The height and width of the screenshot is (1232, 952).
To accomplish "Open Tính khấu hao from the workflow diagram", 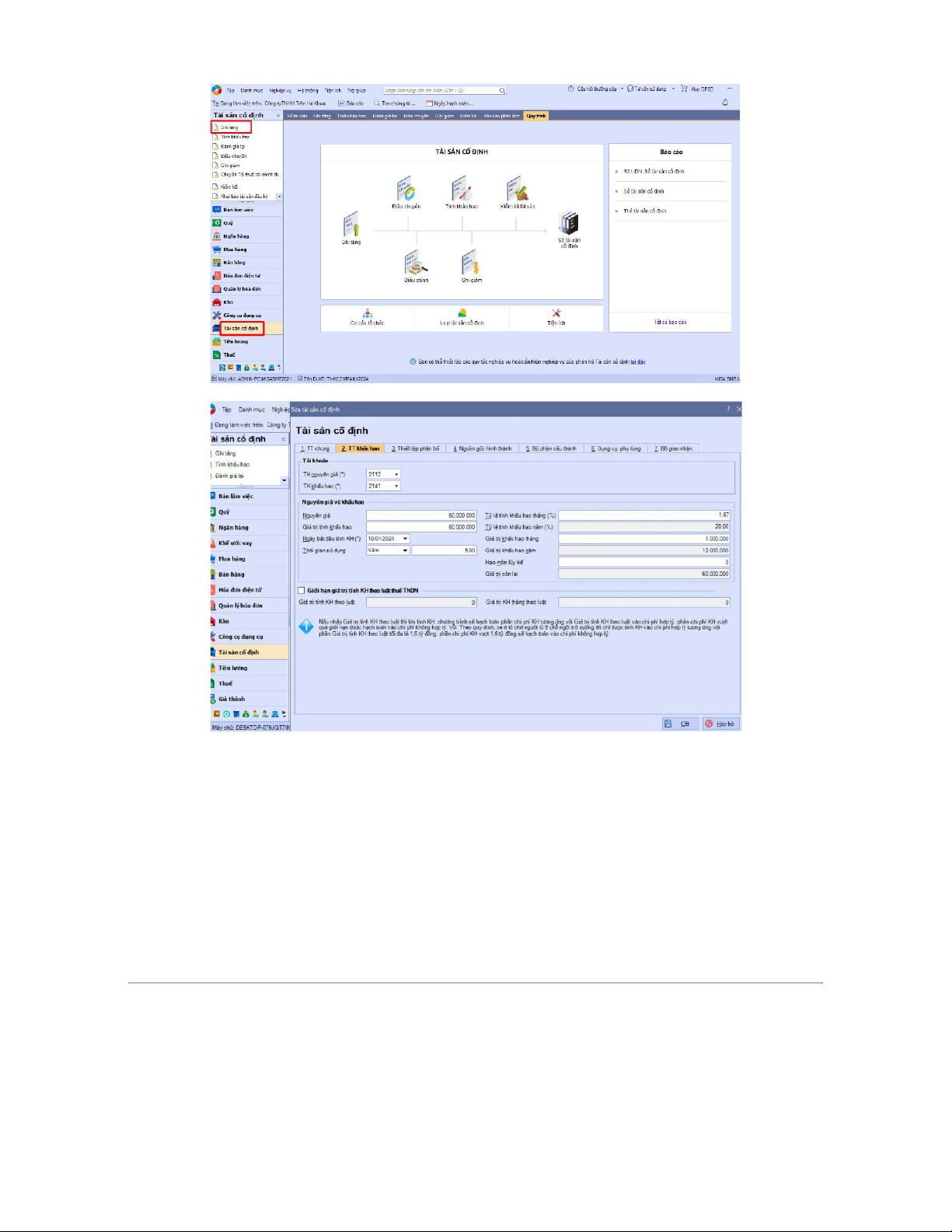I will pyautogui.click(x=462, y=190).
